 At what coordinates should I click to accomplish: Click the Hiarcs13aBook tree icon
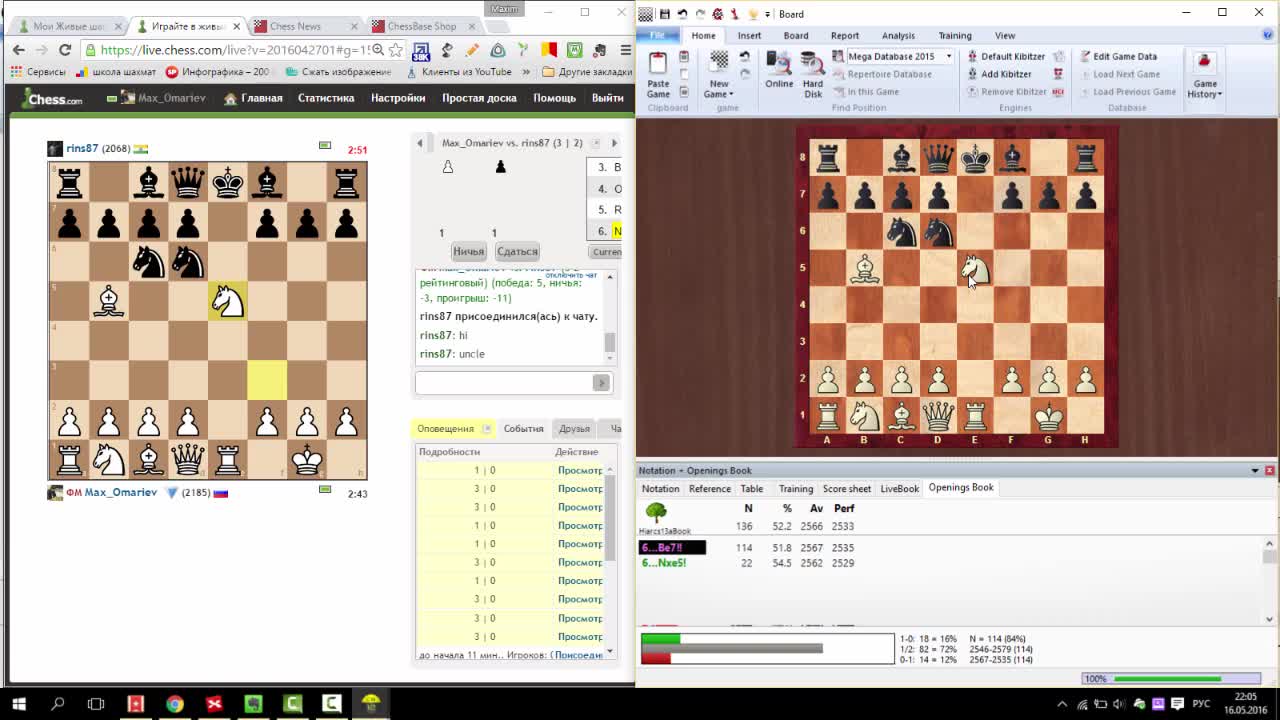656,513
